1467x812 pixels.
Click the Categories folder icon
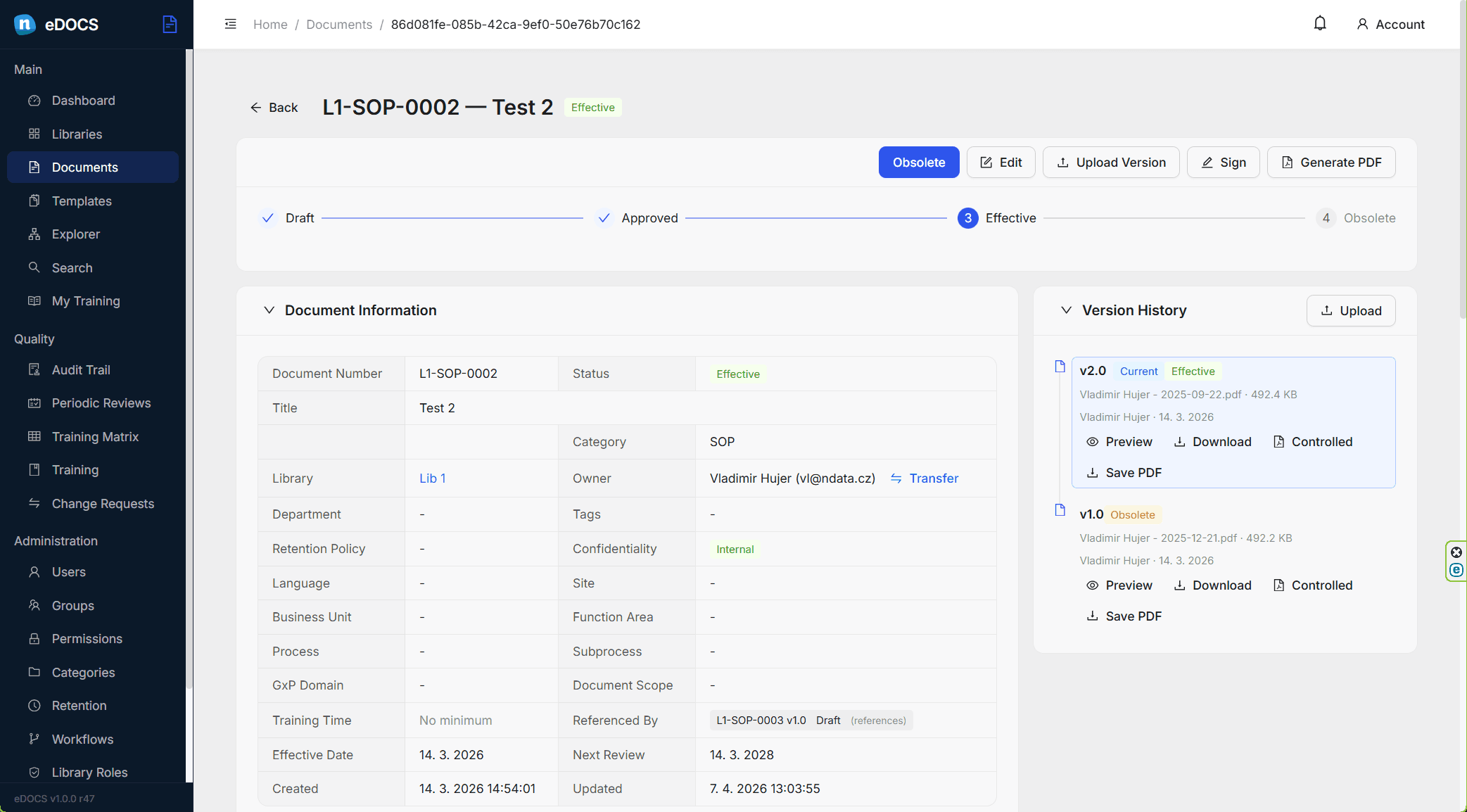(34, 672)
